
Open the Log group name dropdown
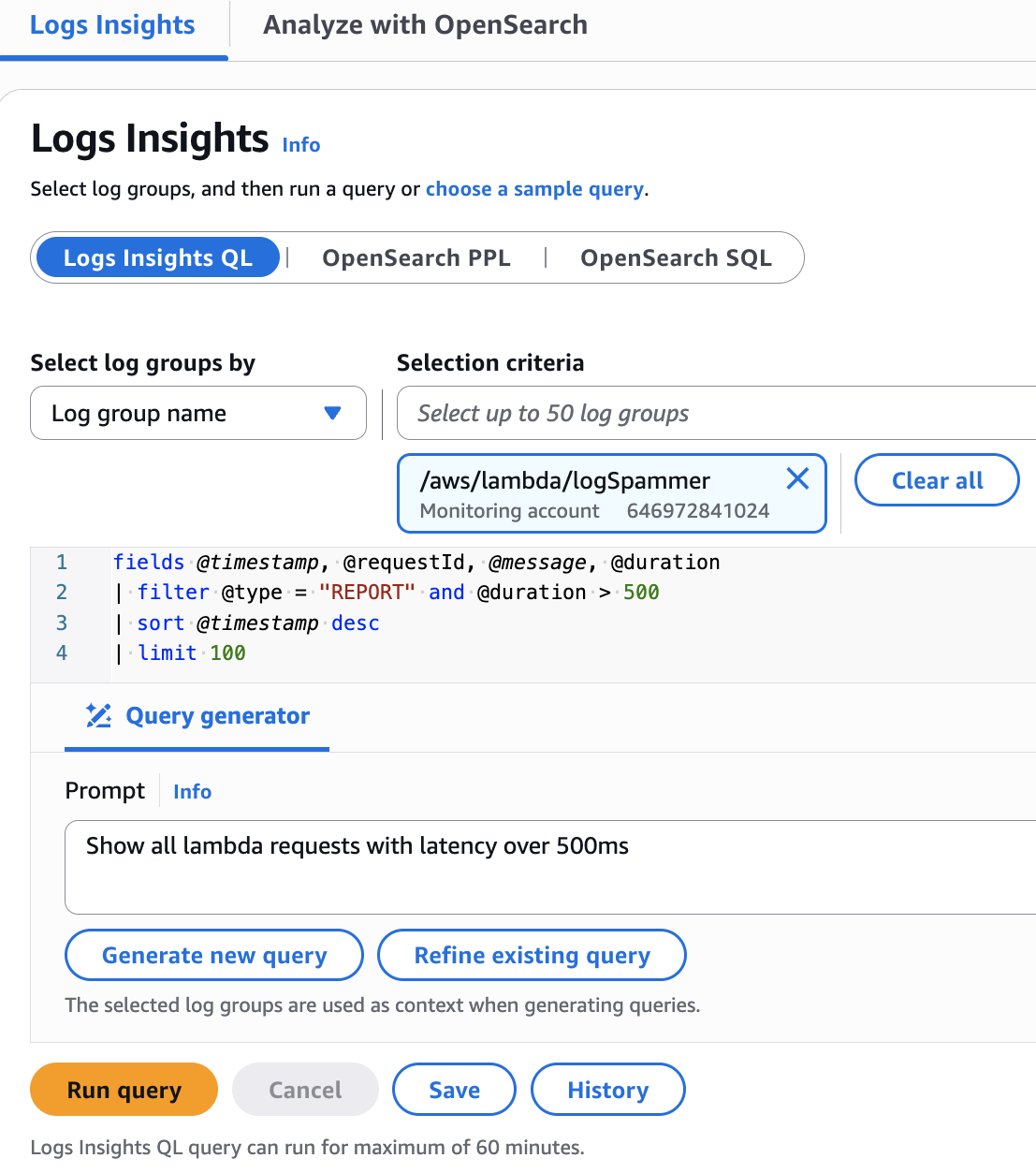[197, 413]
